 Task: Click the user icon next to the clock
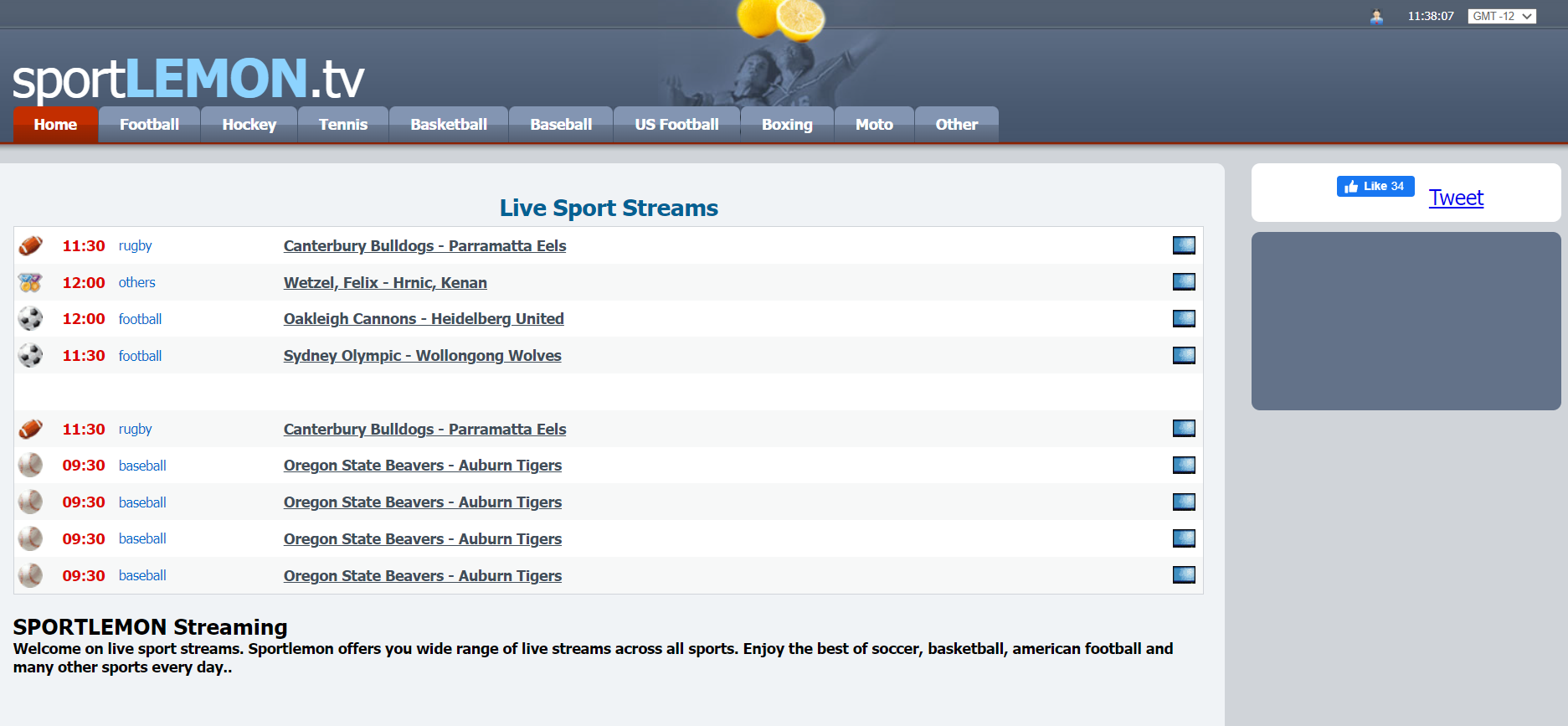(1376, 16)
